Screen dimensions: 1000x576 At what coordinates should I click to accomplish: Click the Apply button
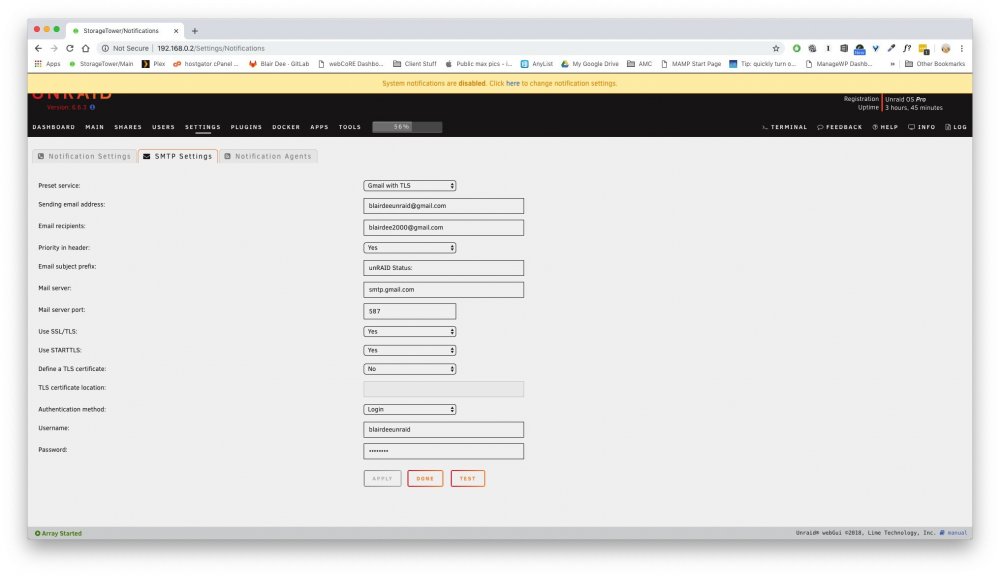[x=382, y=478]
